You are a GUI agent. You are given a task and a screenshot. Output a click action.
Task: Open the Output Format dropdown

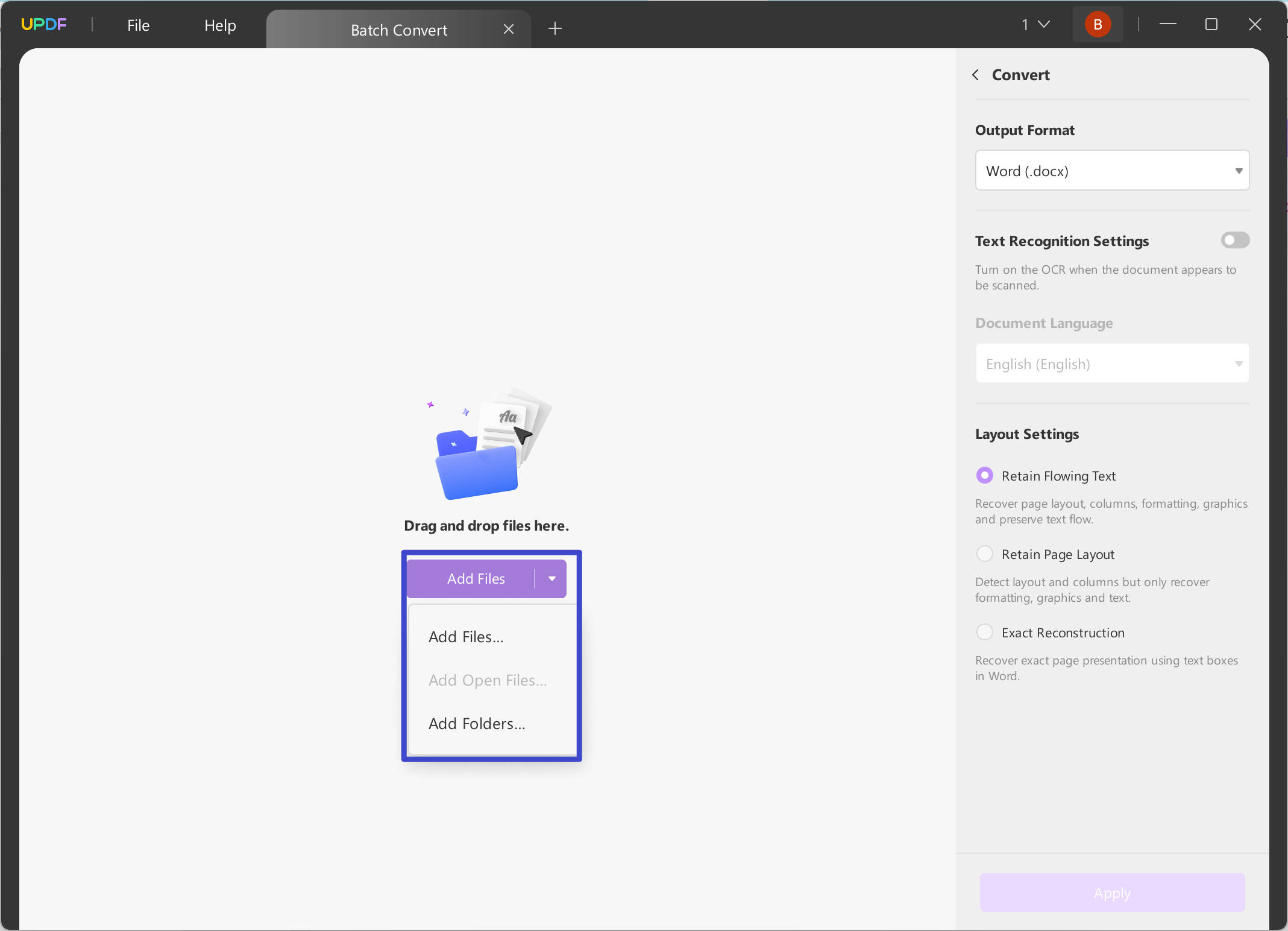coord(1111,171)
